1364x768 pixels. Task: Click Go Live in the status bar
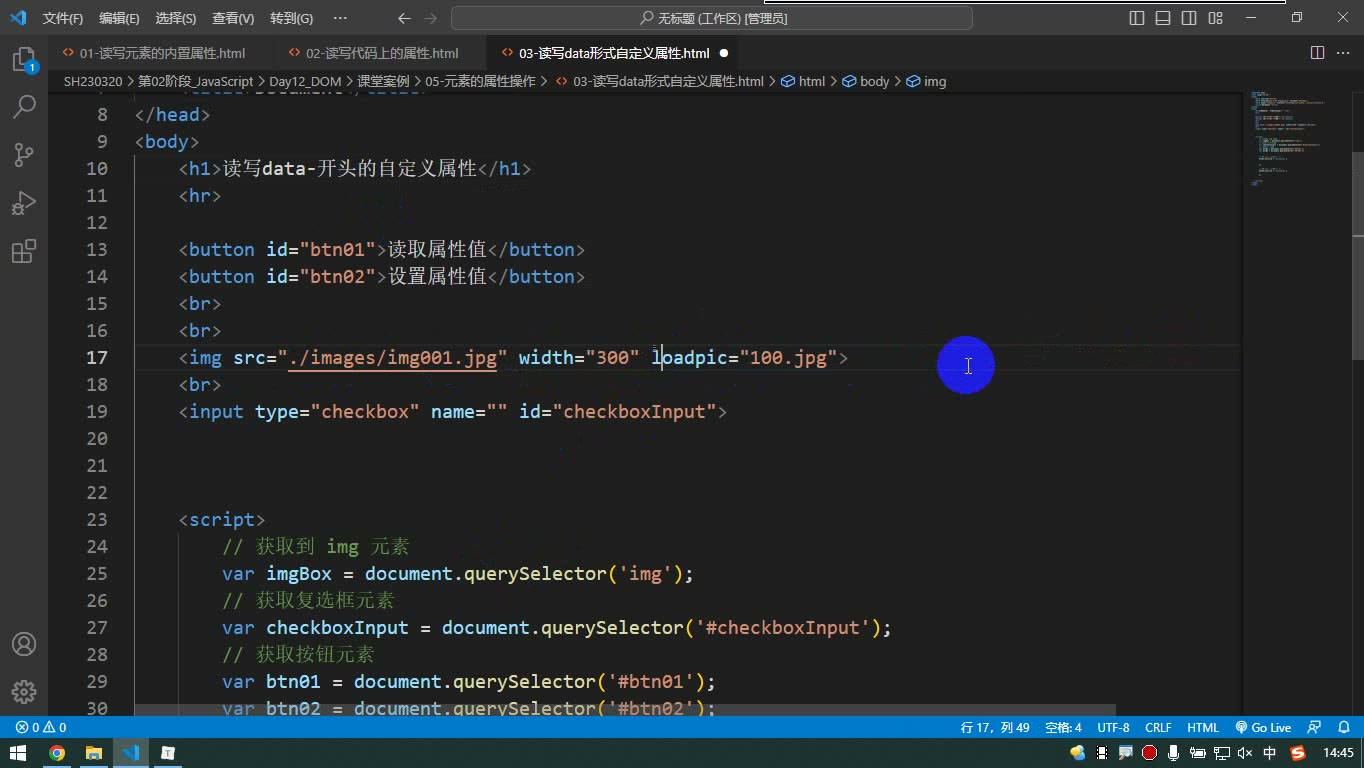(x=1264, y=728)
